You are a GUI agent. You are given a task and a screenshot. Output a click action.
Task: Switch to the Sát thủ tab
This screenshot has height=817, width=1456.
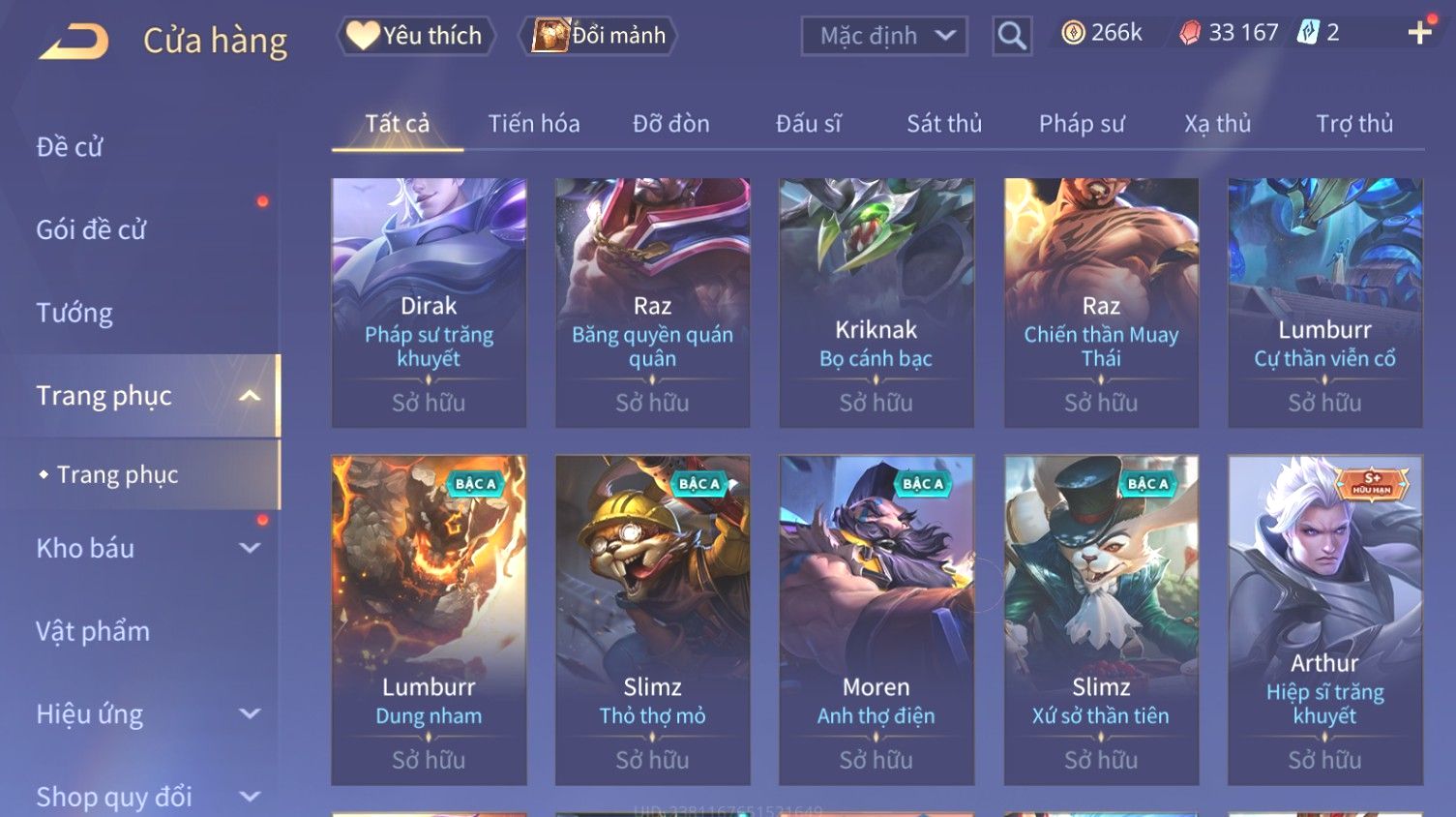click(x=944, y=124)
